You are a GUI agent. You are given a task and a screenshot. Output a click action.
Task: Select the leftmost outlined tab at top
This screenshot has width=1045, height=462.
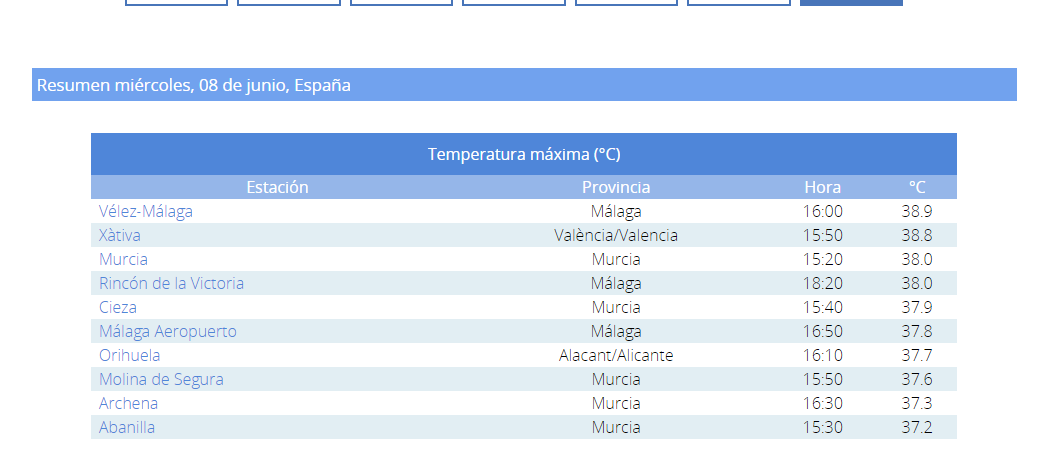176,3
